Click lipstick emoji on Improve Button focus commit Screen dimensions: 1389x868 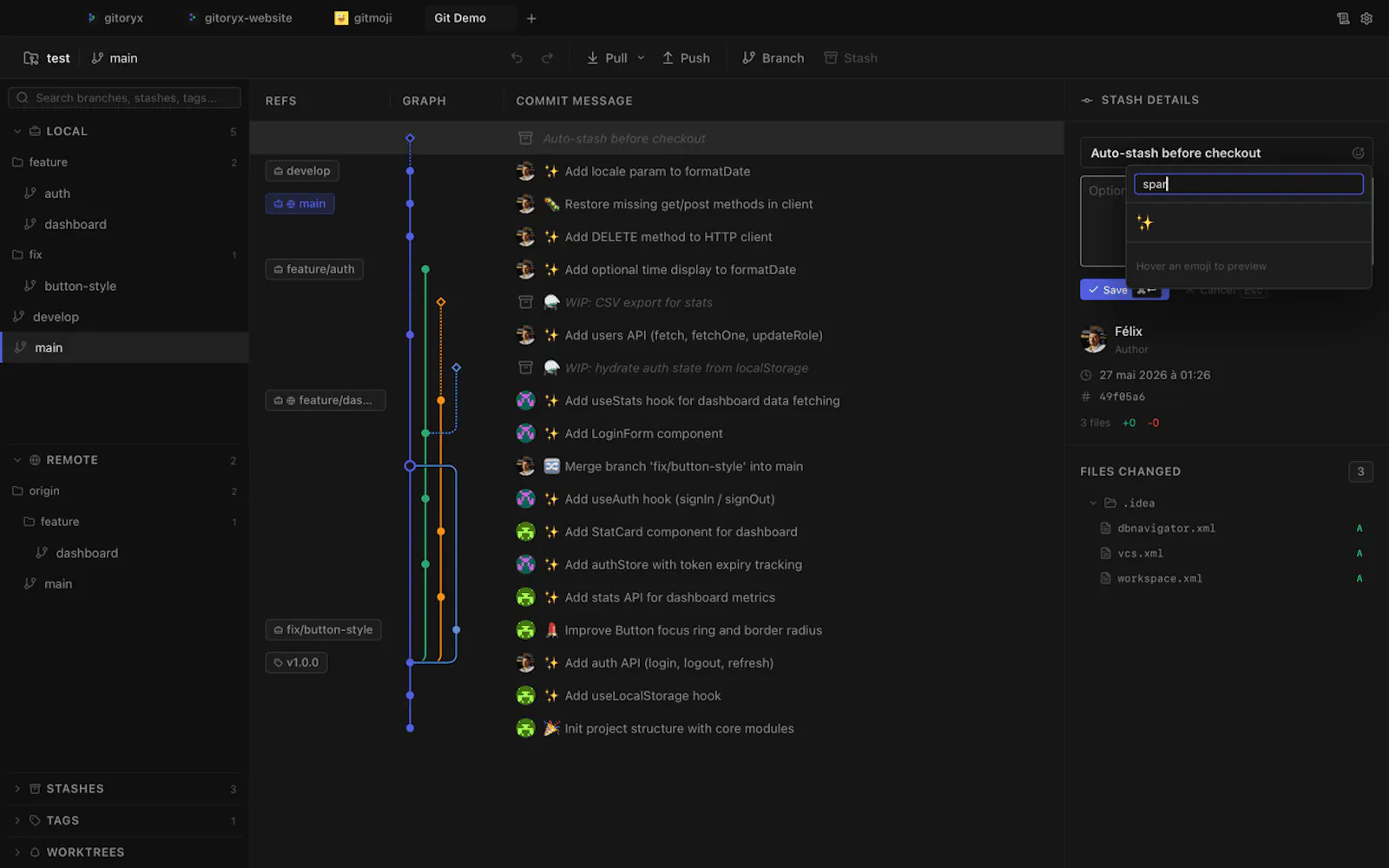point(551,630)
